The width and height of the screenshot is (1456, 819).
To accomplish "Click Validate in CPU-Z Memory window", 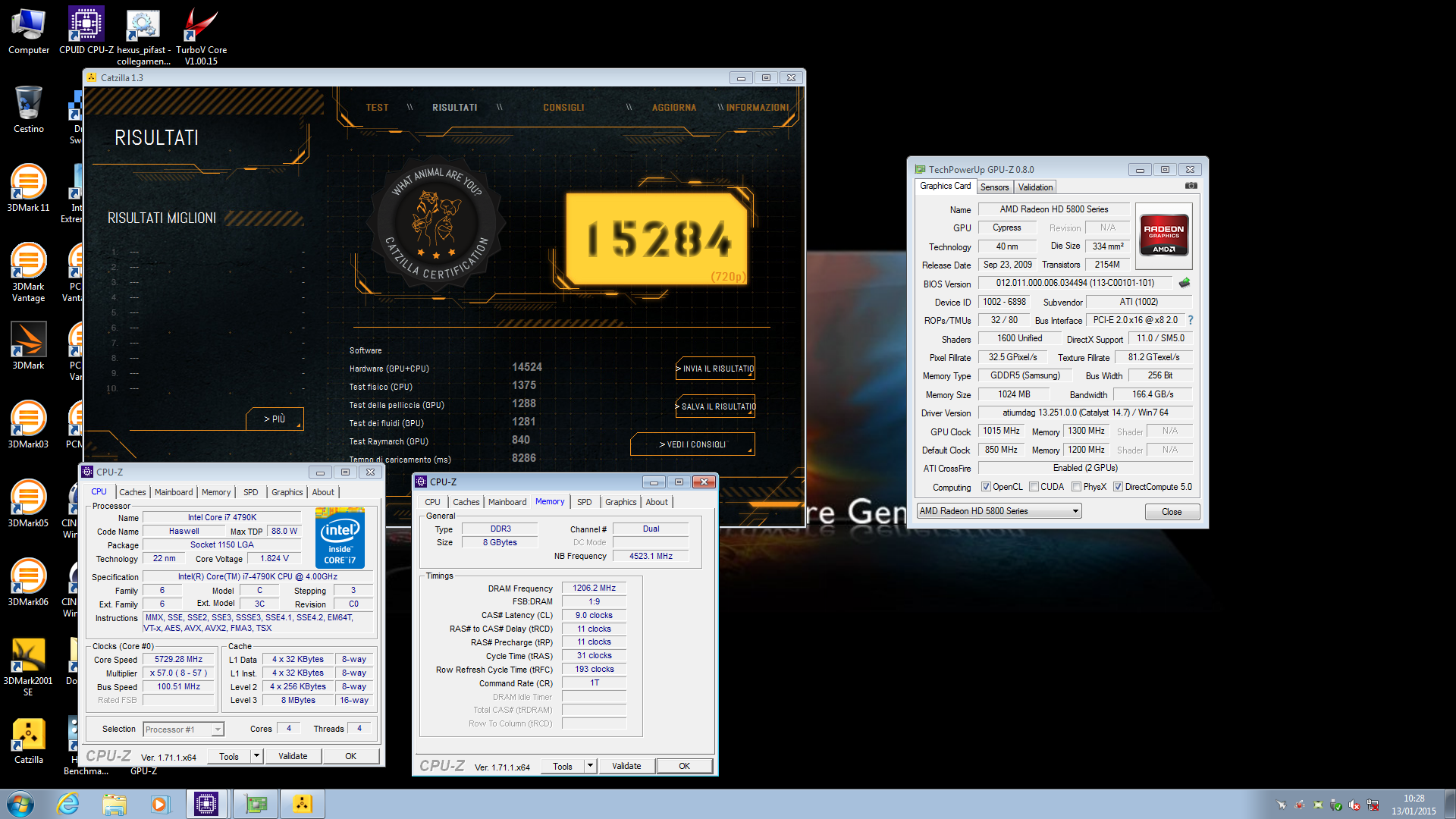I will [626, 766].
